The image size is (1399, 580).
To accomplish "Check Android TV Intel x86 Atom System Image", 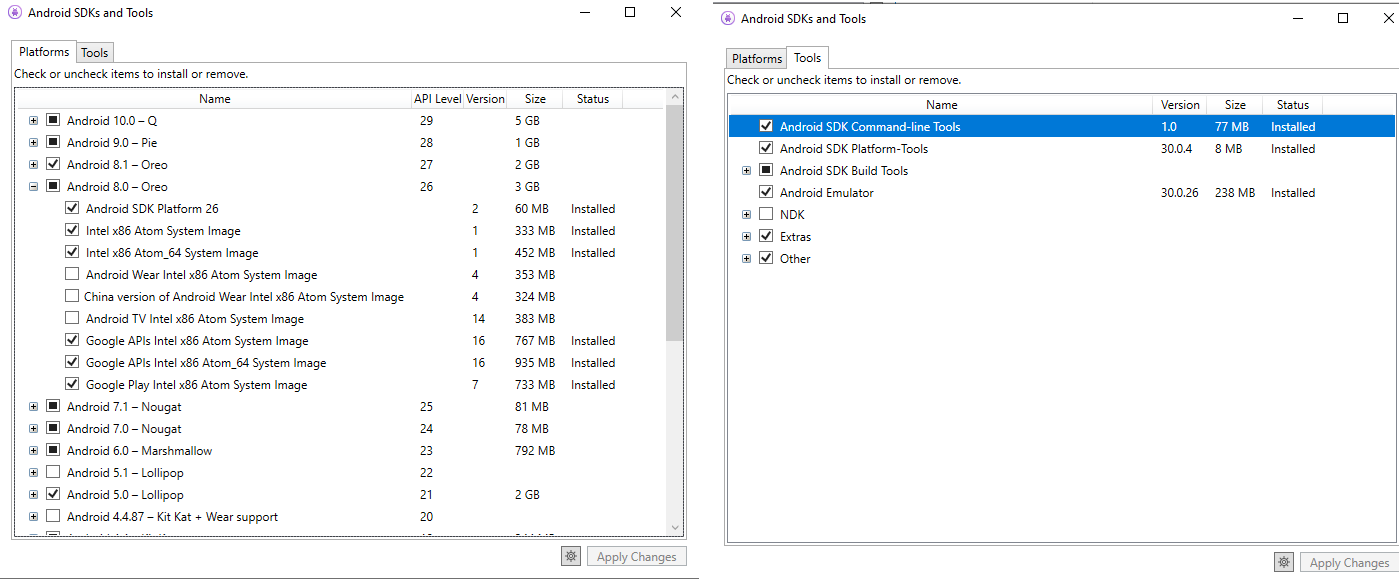I will point(72,319).
